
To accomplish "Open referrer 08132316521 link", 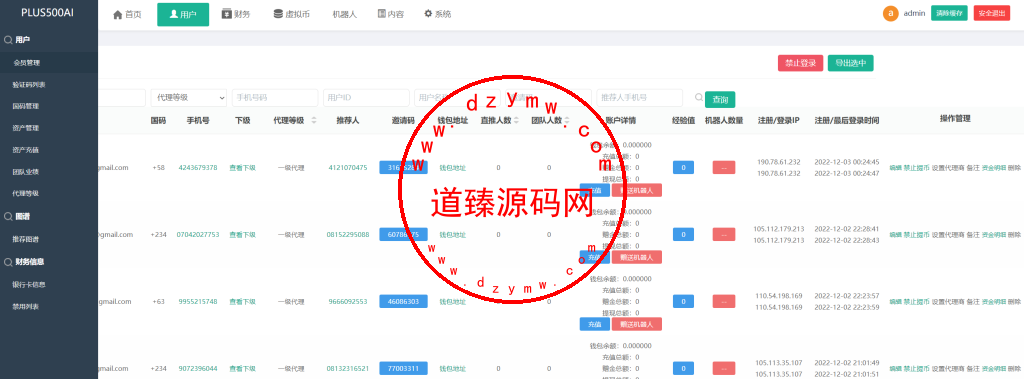I will click(x=348, y=369).
